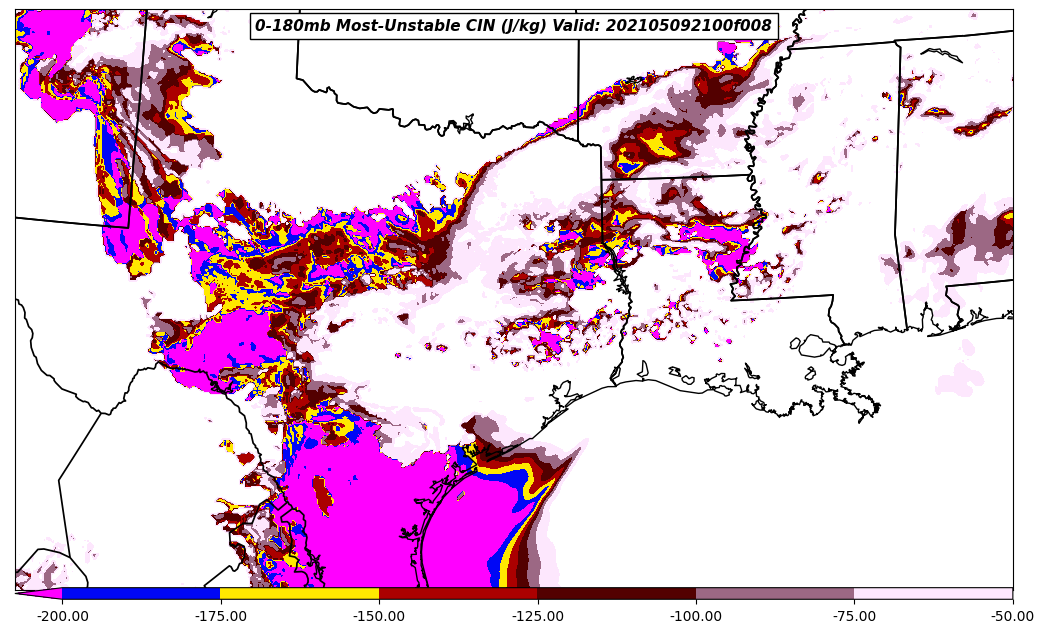1044x633 pixels.
Task: Pick the bright red colorbar segment
Action: click(458, 593)
